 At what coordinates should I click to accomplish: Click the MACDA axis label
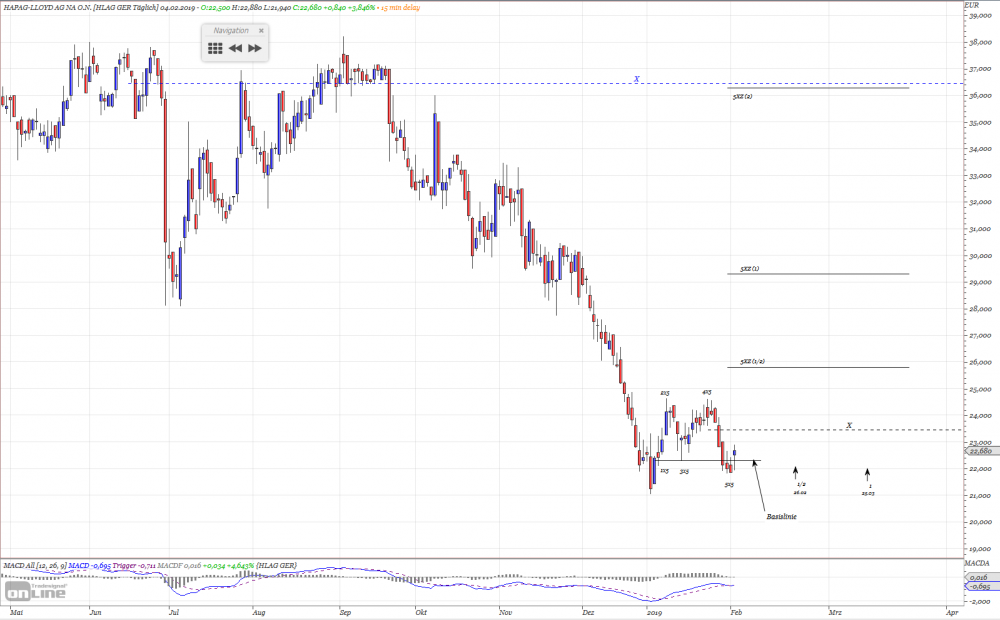(x=976, y=564)
